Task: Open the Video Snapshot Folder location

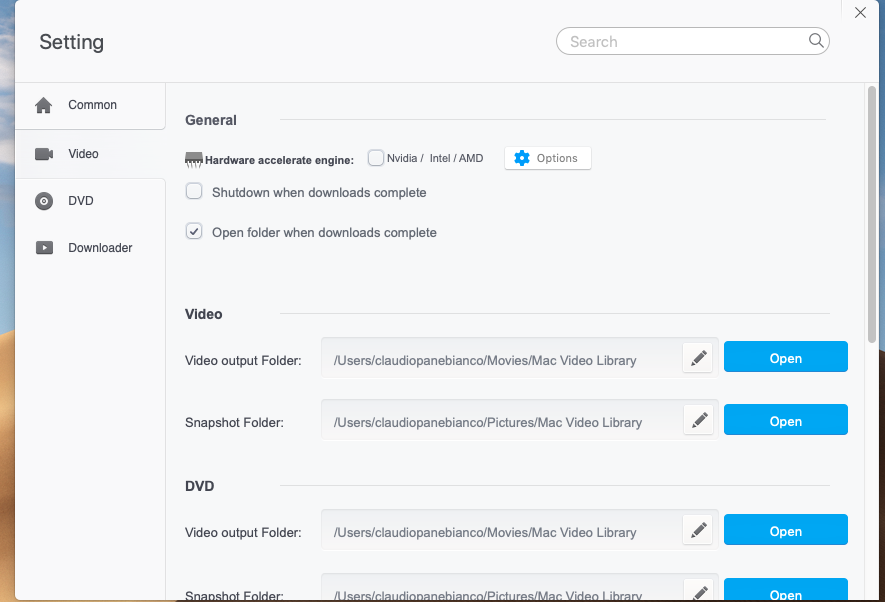Action: pyautogui.click(x=786, y=420)
